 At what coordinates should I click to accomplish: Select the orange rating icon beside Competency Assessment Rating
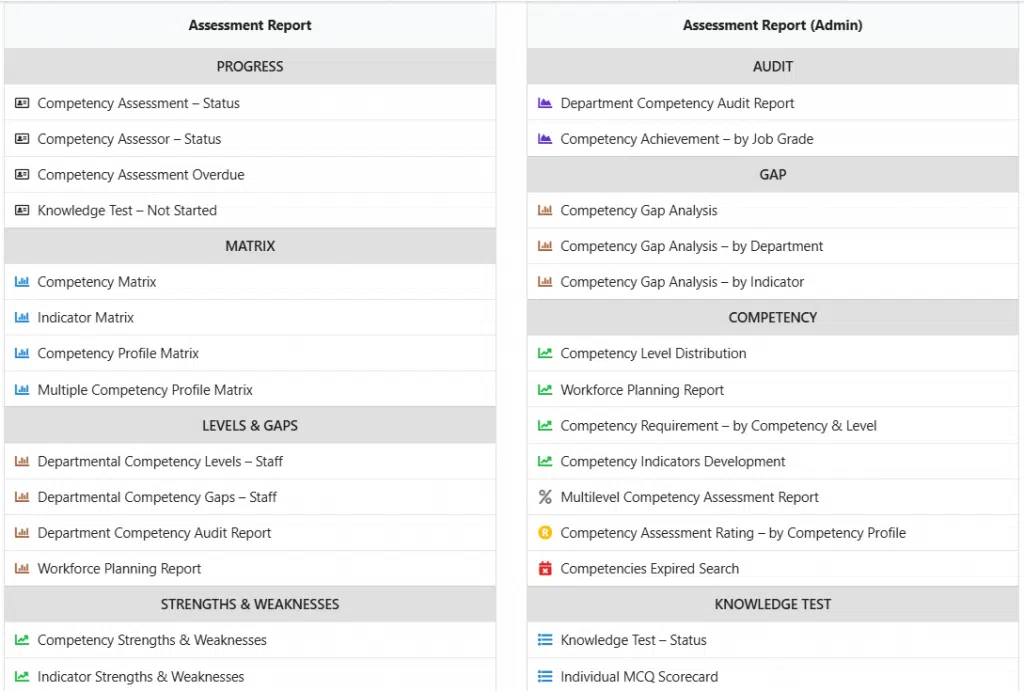coord(545,533)
